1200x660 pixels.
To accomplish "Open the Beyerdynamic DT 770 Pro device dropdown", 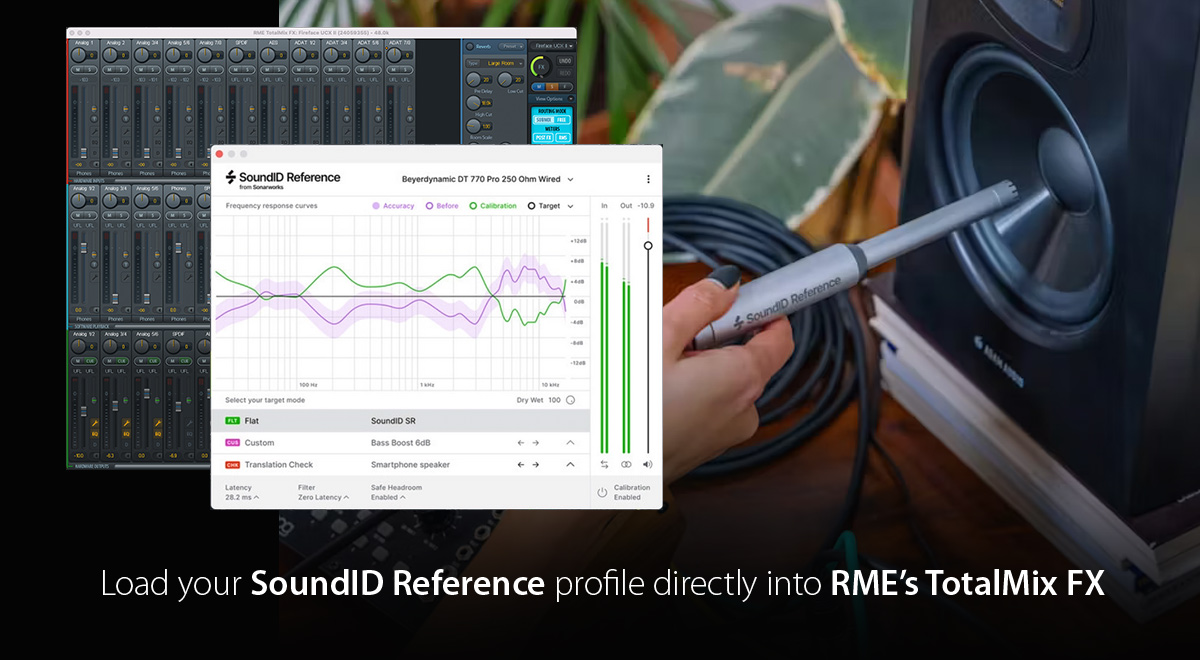I will [x=488, y=179].
